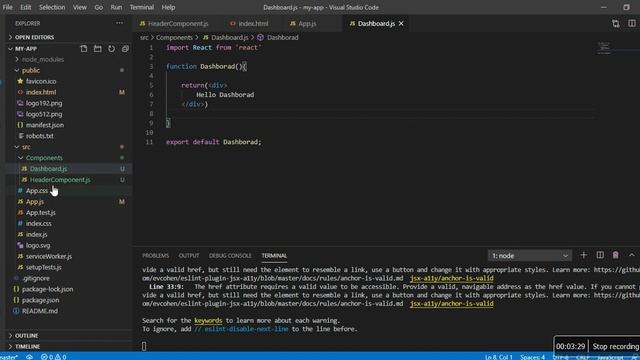Open App.css in the file tree

coord(37,191)
